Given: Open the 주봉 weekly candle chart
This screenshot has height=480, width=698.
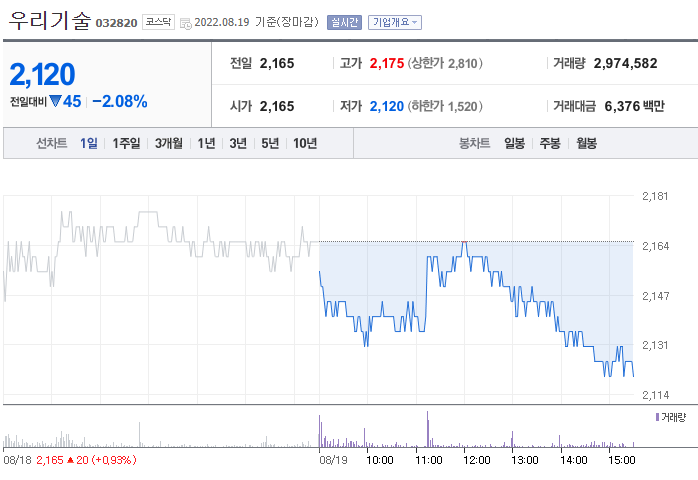Looking at the screenshot, I should tap(550, 143).
